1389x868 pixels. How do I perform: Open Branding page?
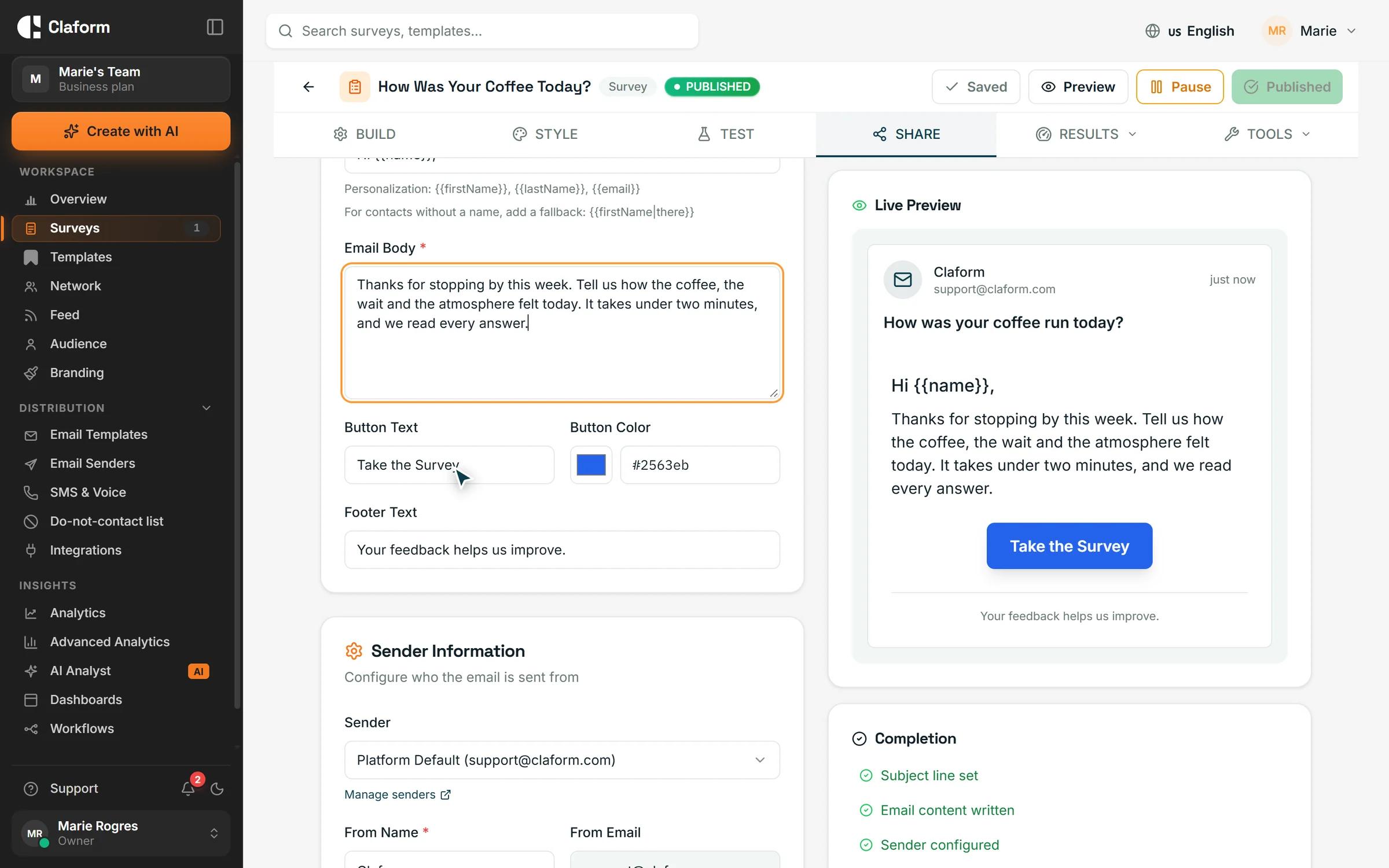pyautogui.click(x=116, y=373)
